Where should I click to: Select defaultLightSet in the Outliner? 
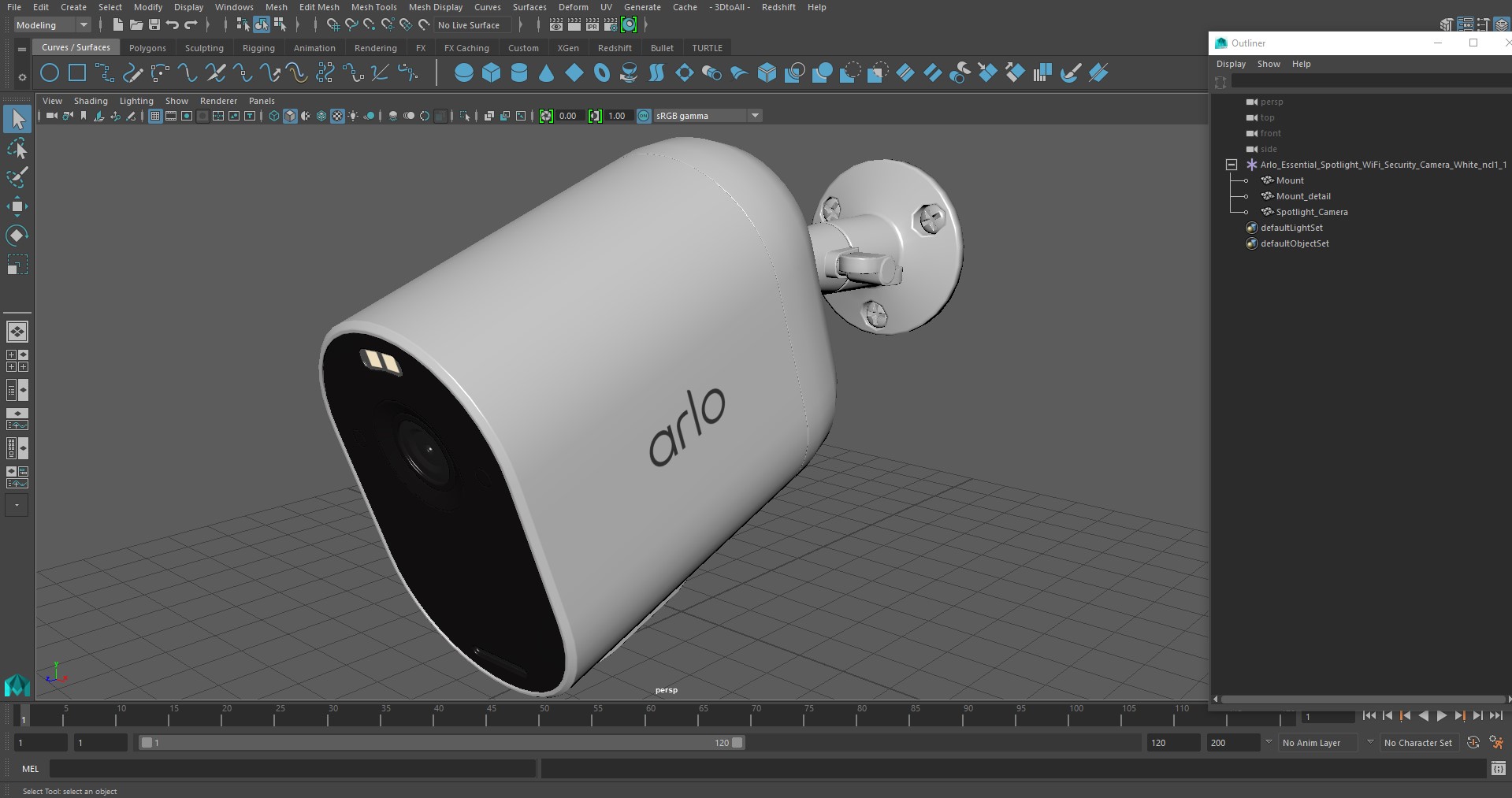1291,228
